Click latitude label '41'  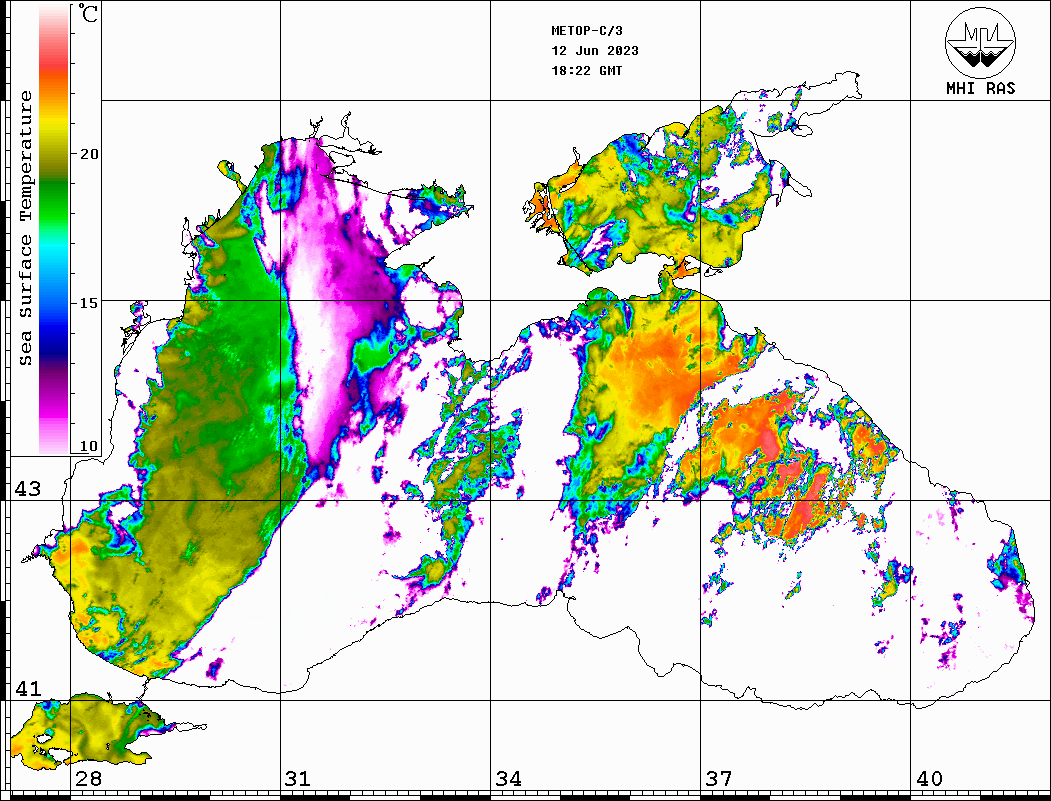tap(27, 689)
